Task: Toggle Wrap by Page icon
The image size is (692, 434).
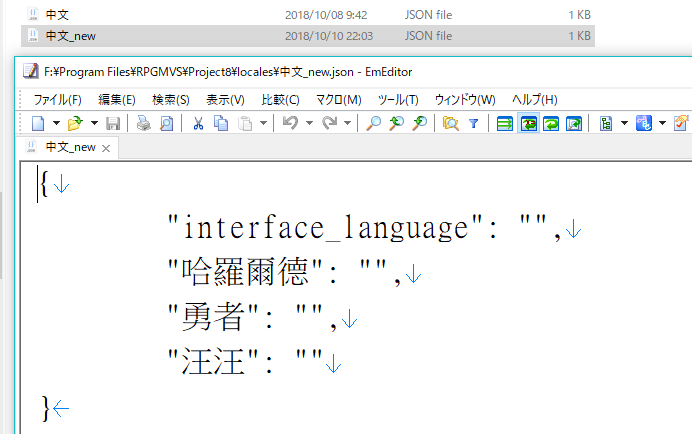Action: [574, 124]
